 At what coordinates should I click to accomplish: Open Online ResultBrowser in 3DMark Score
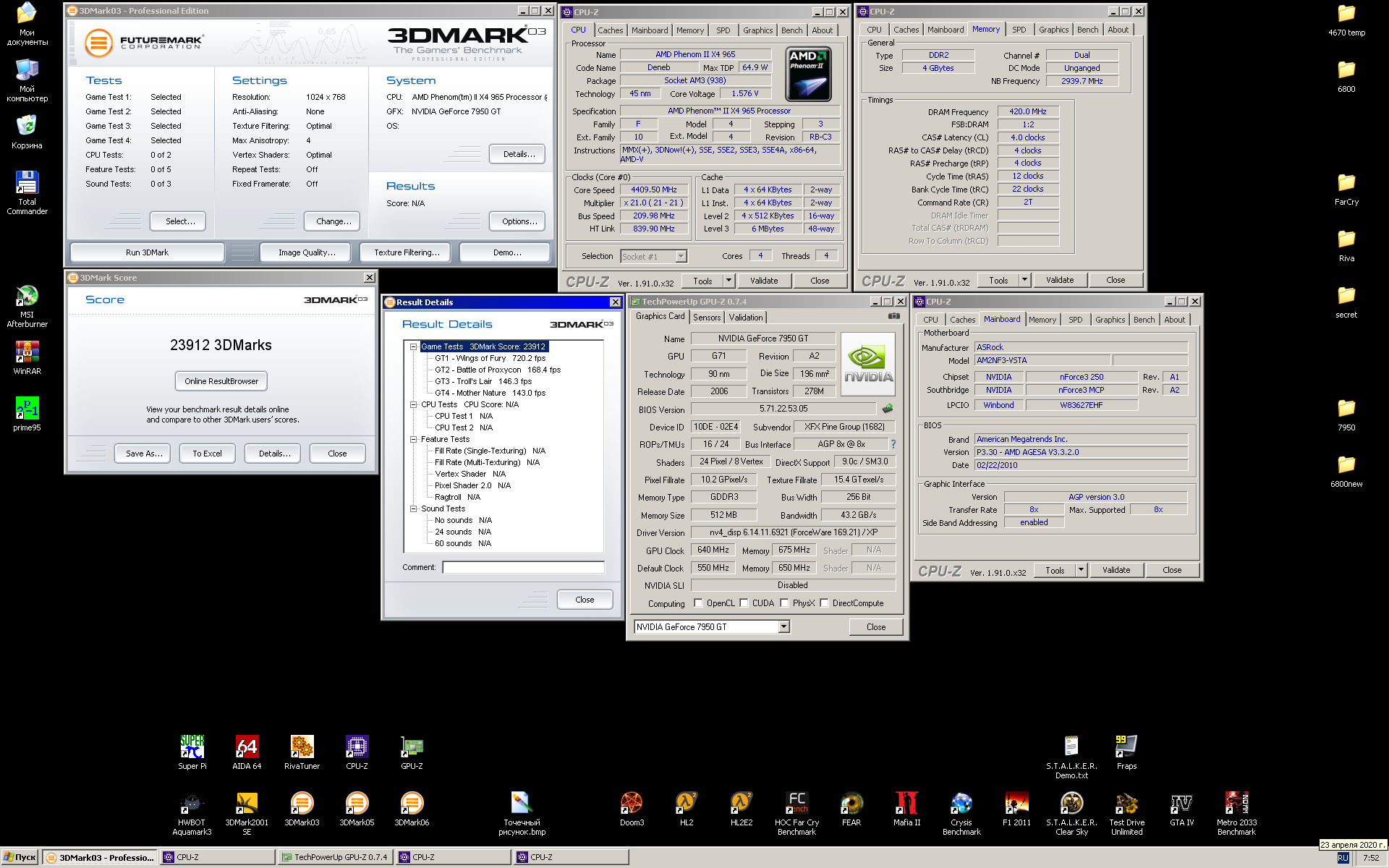click(x=221, y=381)
